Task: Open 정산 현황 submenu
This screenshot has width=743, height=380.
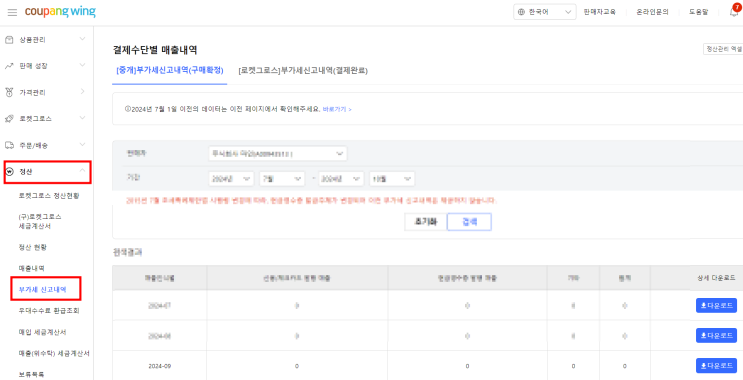Action: point(33,247)
